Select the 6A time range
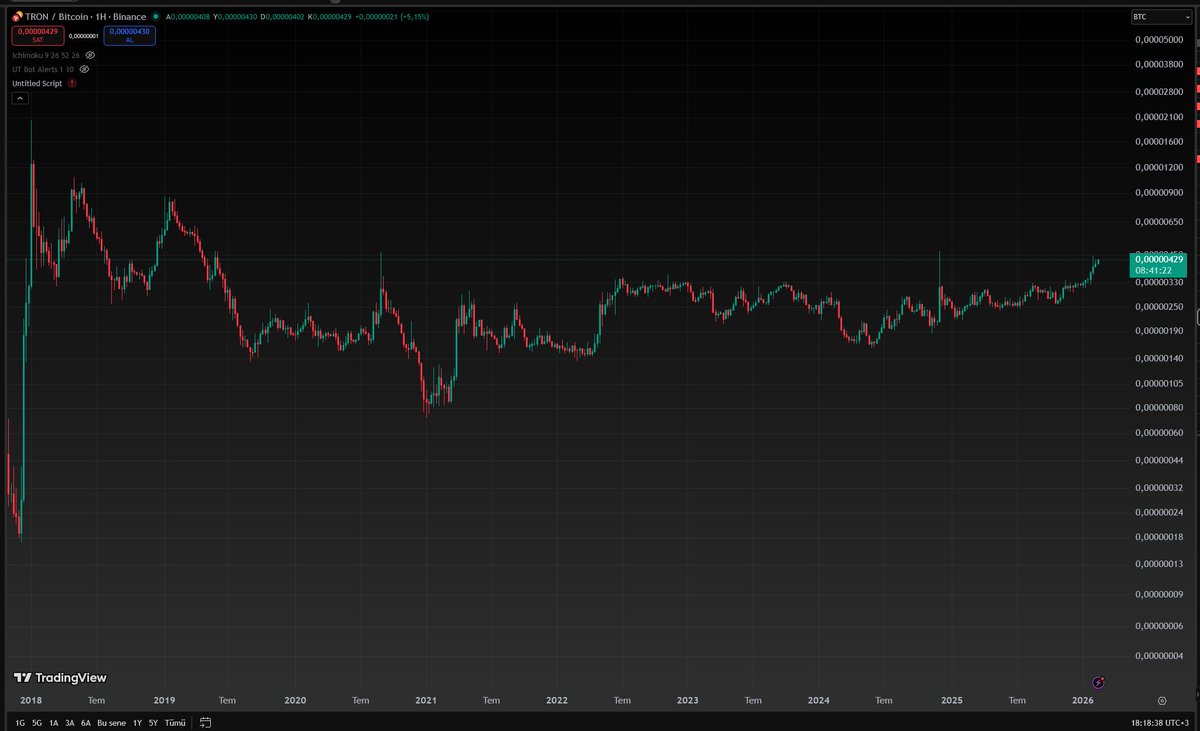 (x=86, y=722)
